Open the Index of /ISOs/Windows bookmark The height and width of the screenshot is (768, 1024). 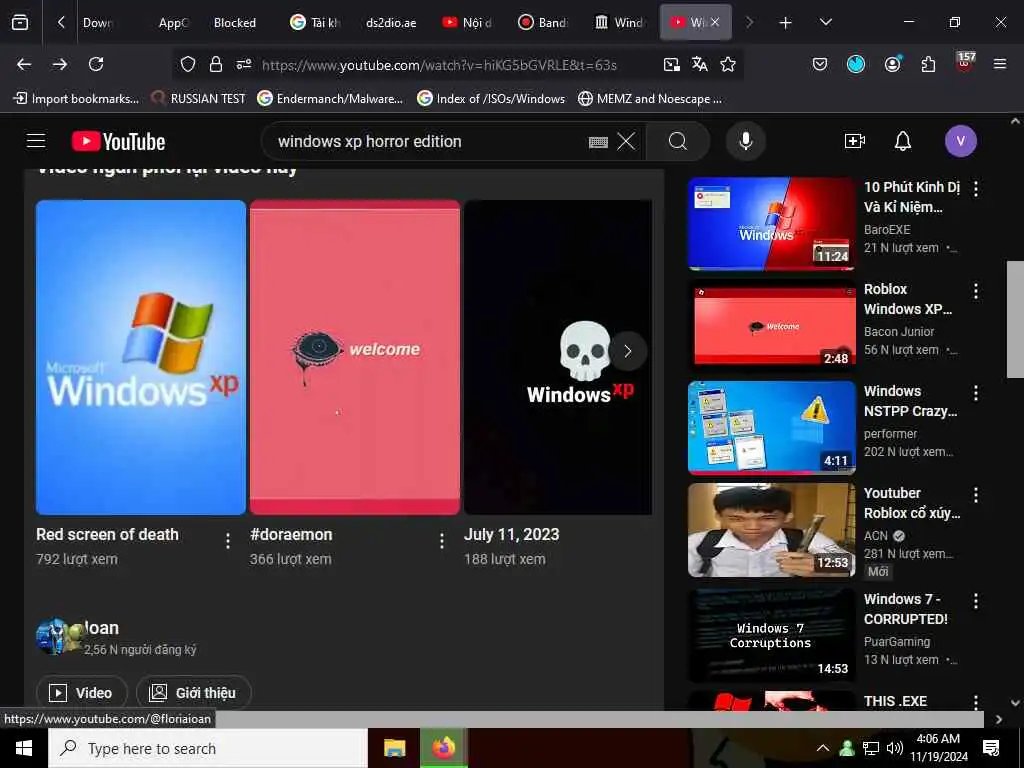(x=492, y=99)
